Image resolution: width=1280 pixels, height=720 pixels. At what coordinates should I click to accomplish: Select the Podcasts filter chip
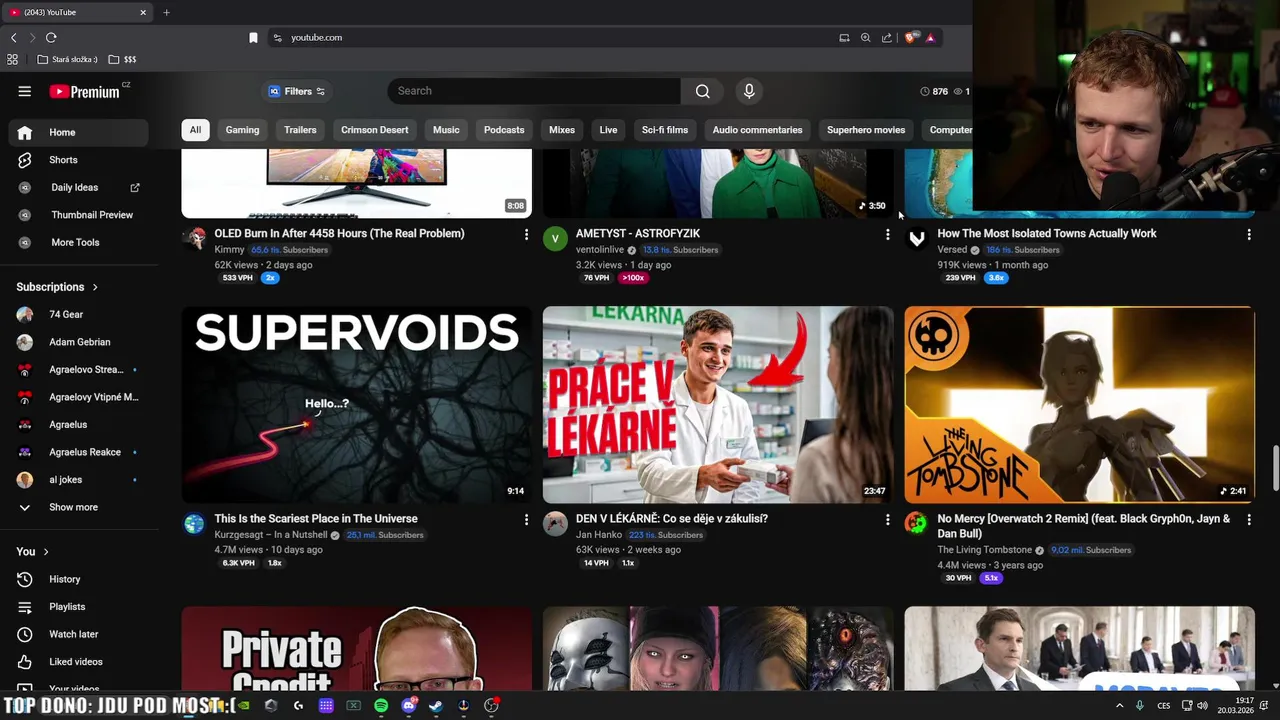point(504,130)
